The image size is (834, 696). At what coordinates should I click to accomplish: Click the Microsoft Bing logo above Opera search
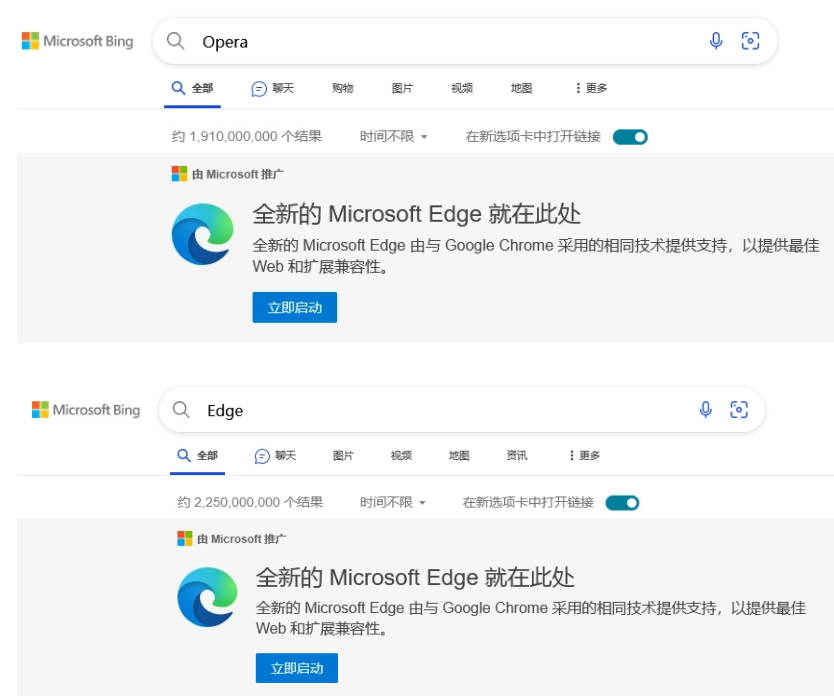pyautogui.click(x=78, y=41)
